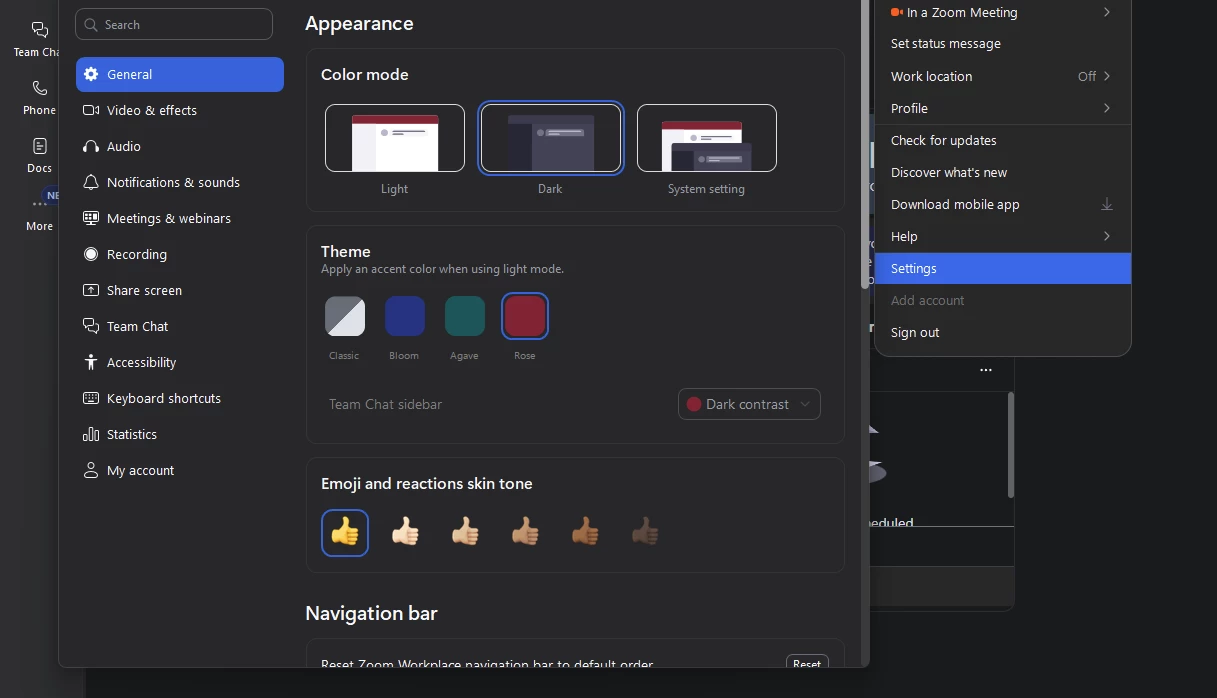Screen dimensions: 1217x698
Task: Open Accessibility settings
Action: coord(180,362)
